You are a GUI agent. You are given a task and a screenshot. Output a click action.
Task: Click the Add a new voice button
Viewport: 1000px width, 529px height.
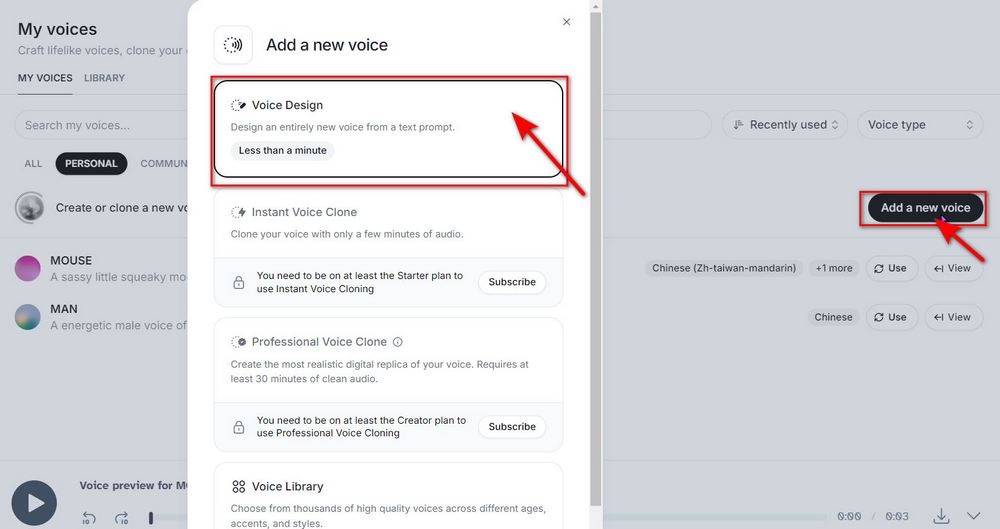click(925, 208)
